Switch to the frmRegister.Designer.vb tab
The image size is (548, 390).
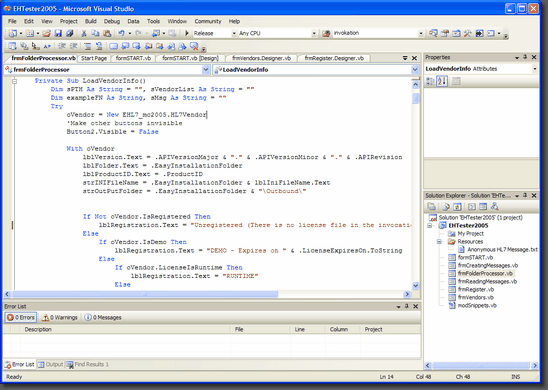tap(334, 58)
